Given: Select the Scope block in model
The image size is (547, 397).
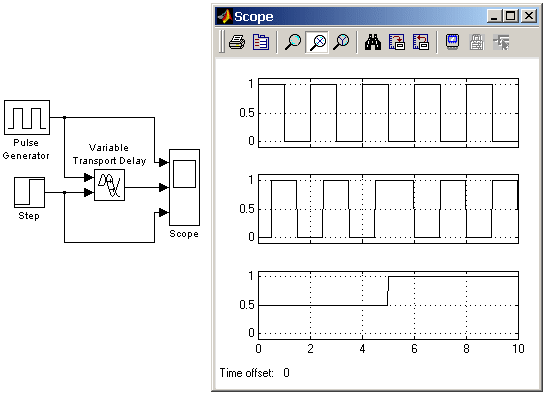Looking at the screenshot, I should [x=184, y=187].
